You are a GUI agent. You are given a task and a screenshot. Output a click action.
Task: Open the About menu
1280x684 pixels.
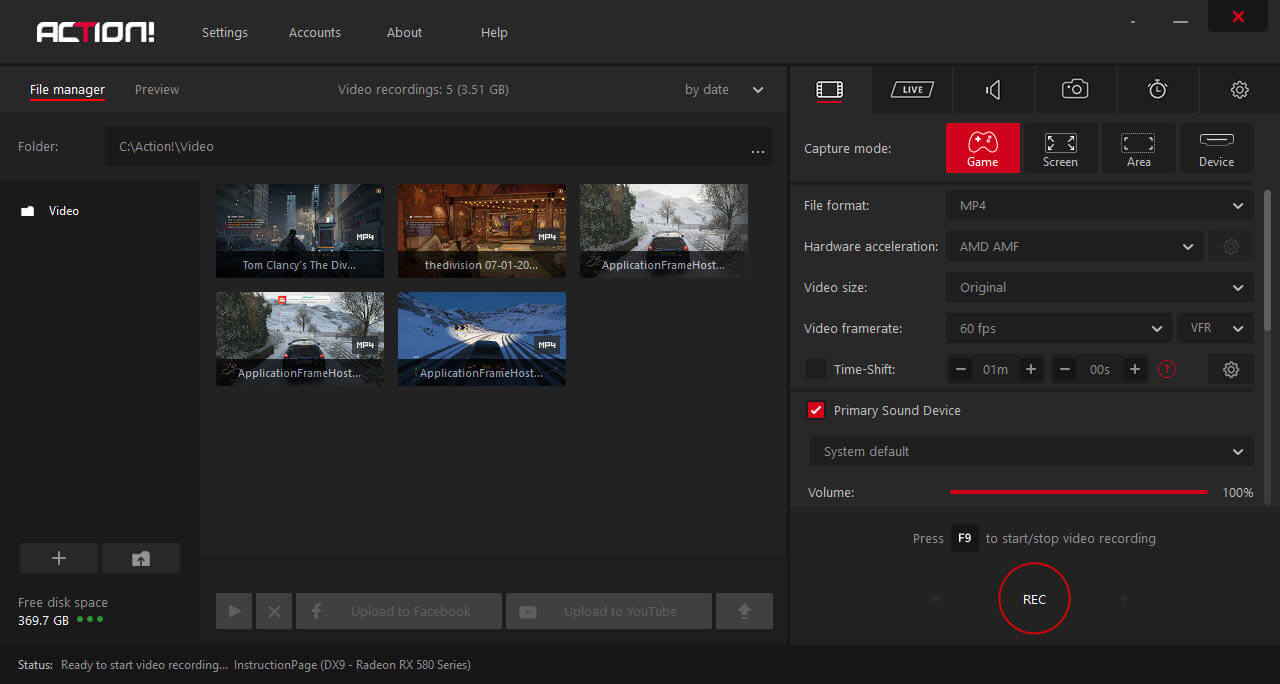405,33
